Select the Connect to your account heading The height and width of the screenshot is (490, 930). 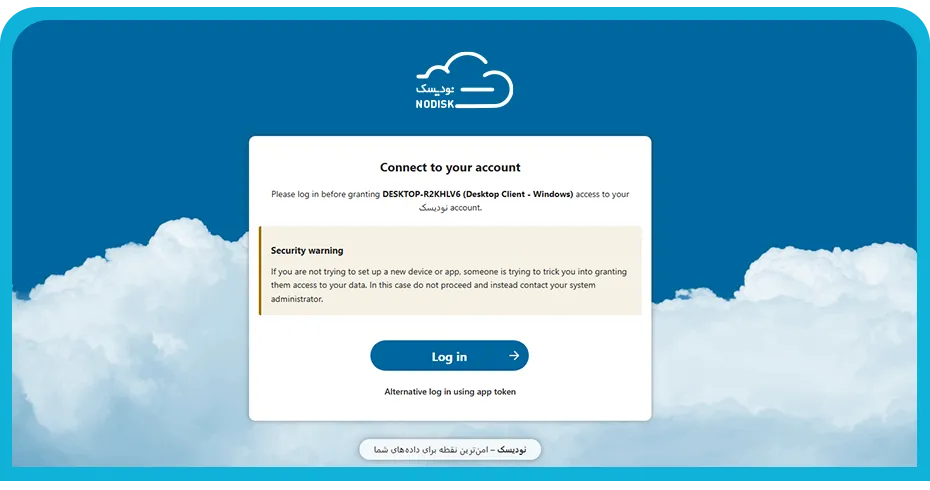tap(450, 167)
